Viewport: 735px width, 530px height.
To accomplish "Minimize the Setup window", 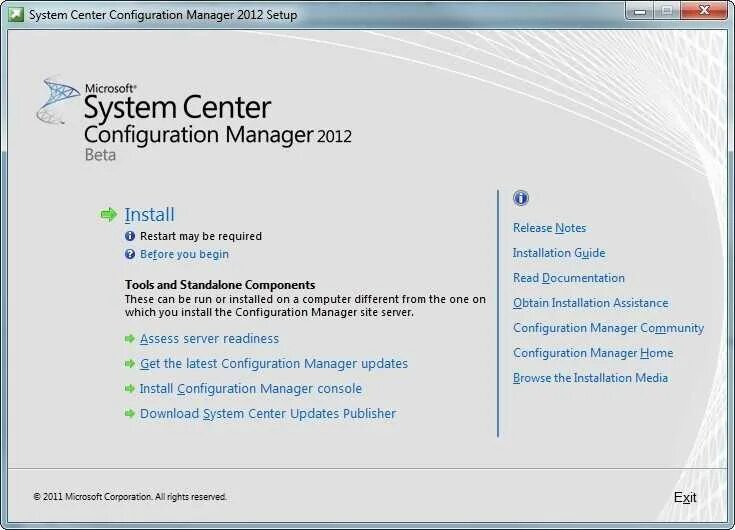I will pos(640,11).
